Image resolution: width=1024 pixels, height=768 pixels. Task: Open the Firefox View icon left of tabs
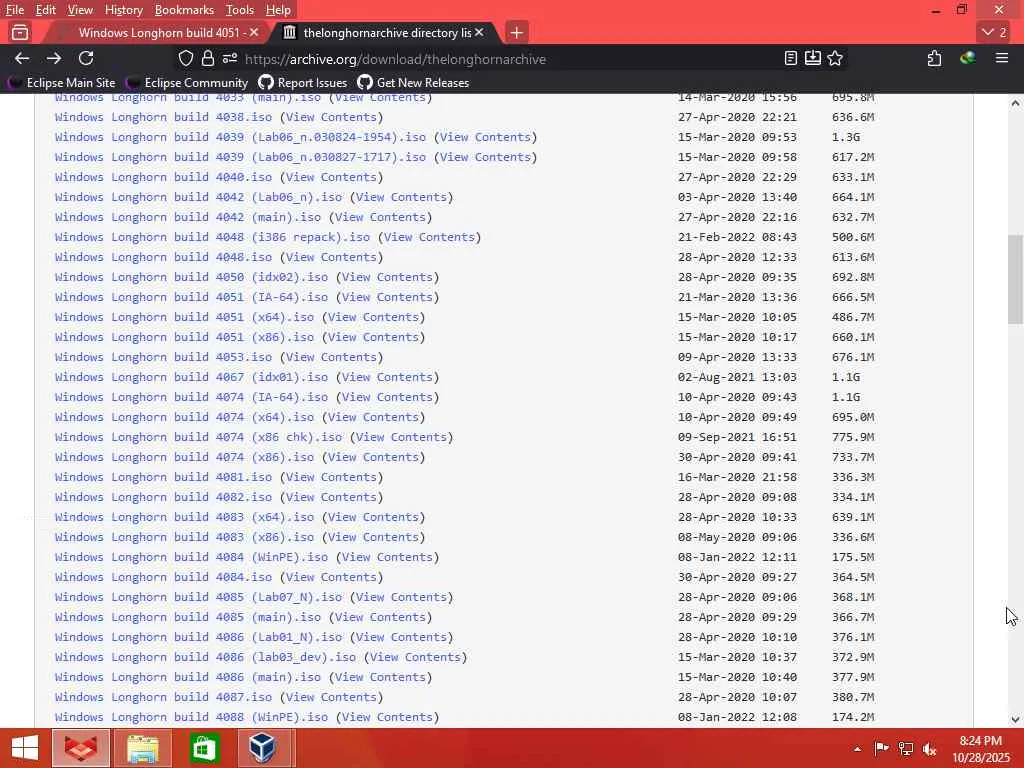point(20,32)
